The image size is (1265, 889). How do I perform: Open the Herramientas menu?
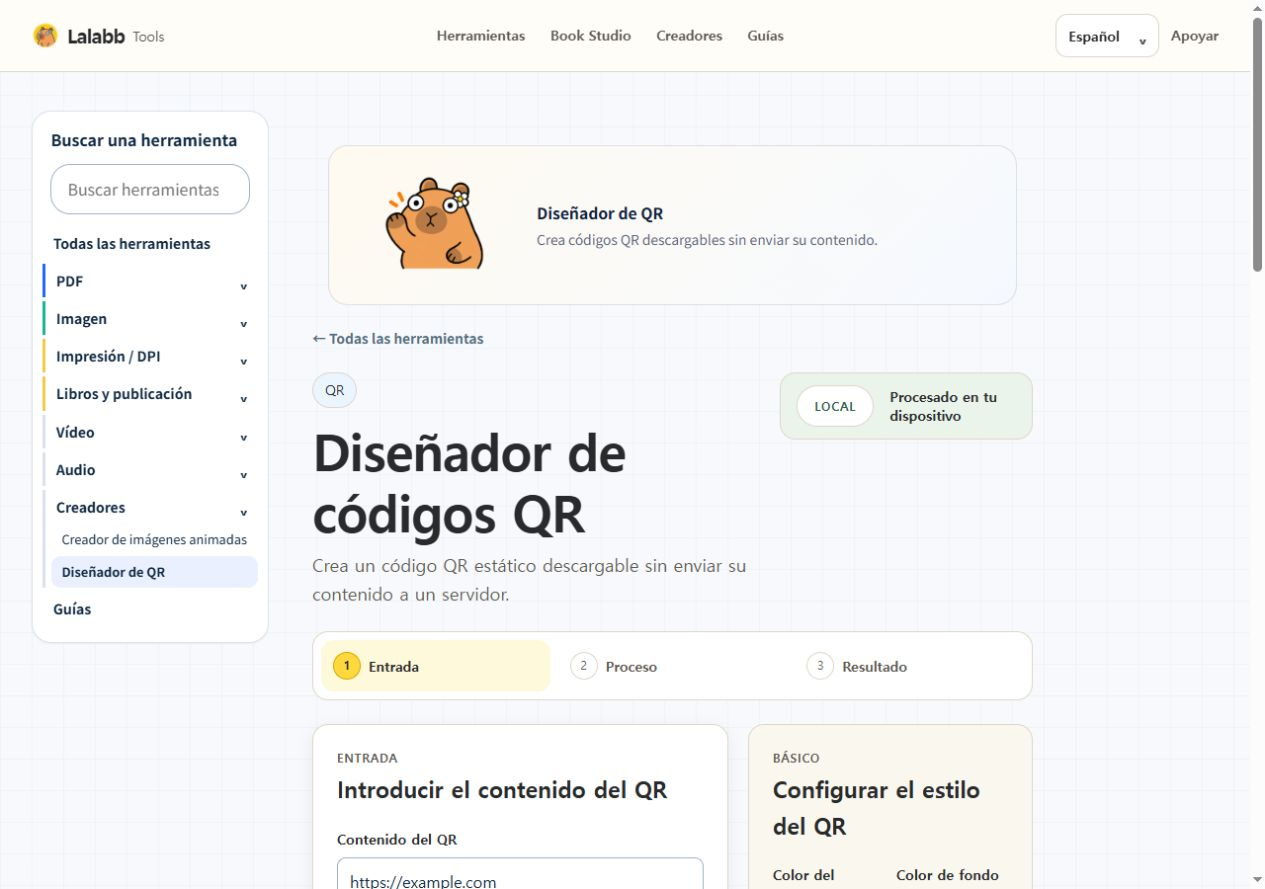(481, 36)
